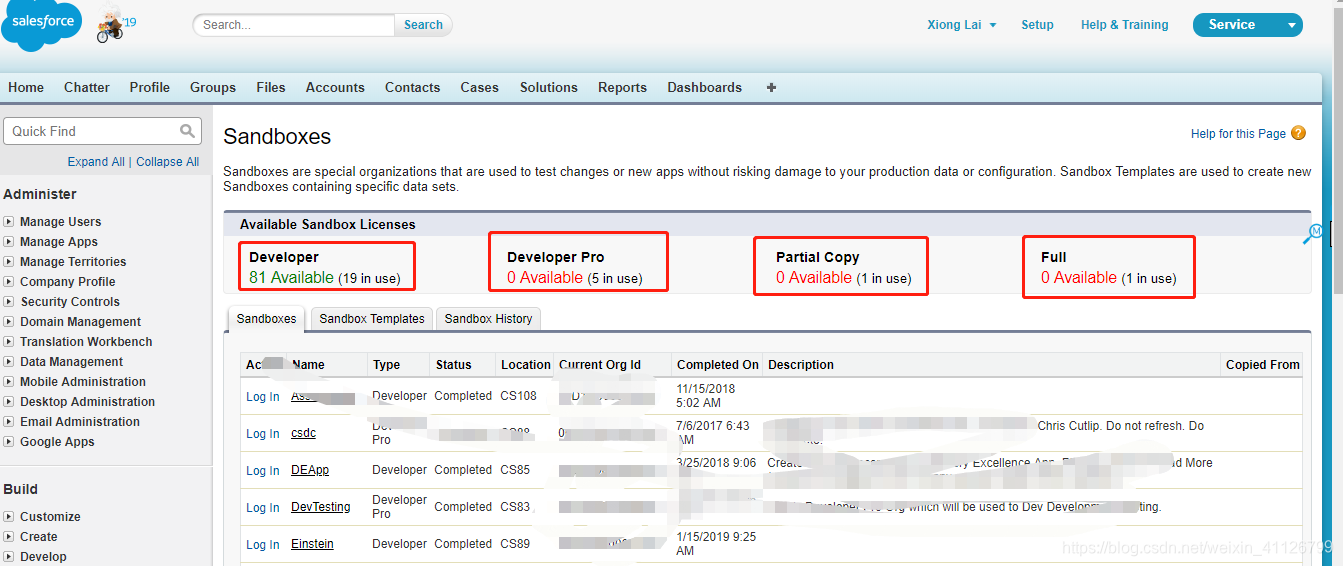Click the Type column header

(387, 365)
